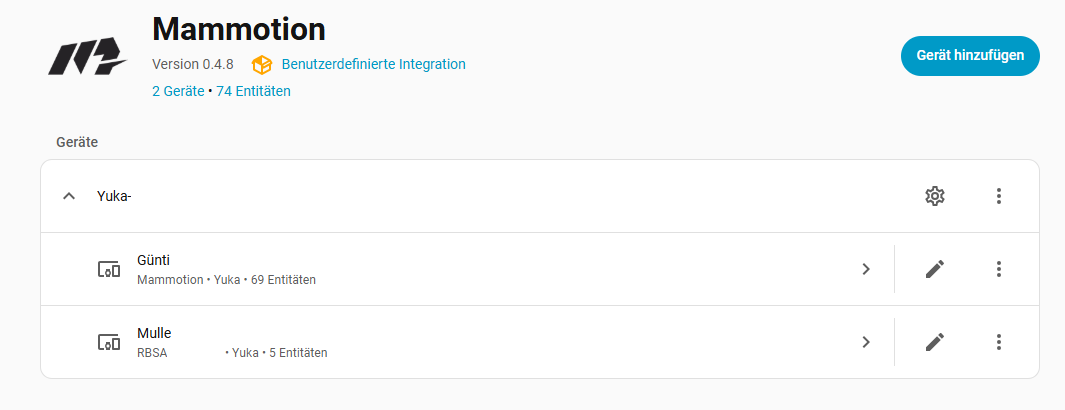Edit Mulle using the pencil icon
Viewport: 1065px width, 410px height.
pos(935,342)
